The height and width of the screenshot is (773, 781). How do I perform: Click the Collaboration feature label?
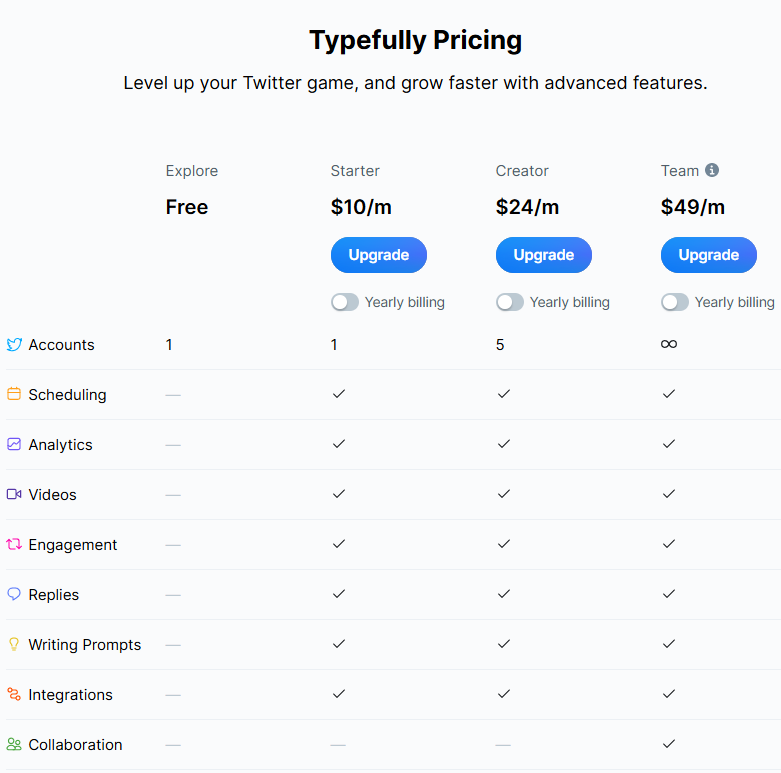click(75, 745)
